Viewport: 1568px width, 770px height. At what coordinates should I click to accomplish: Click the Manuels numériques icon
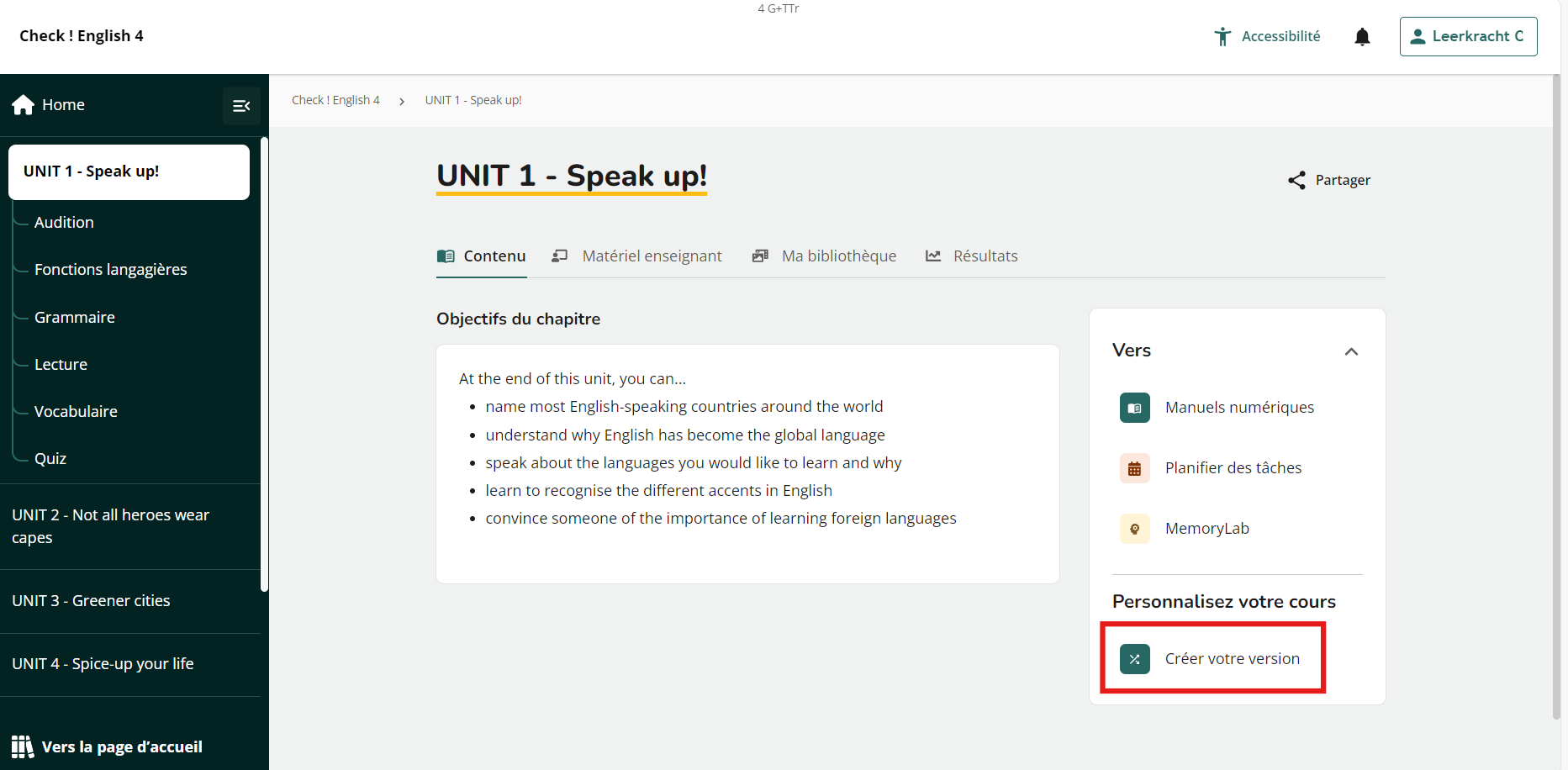pos(1135,408)
